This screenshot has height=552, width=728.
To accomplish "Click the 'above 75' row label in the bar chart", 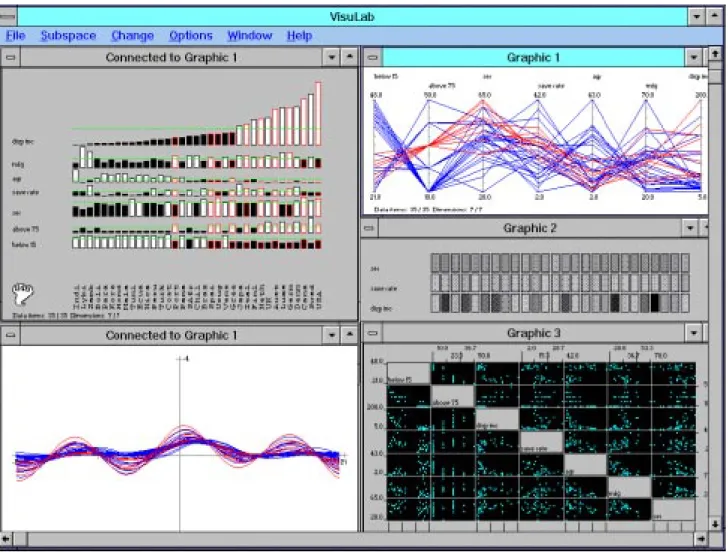I will (26, 229).
